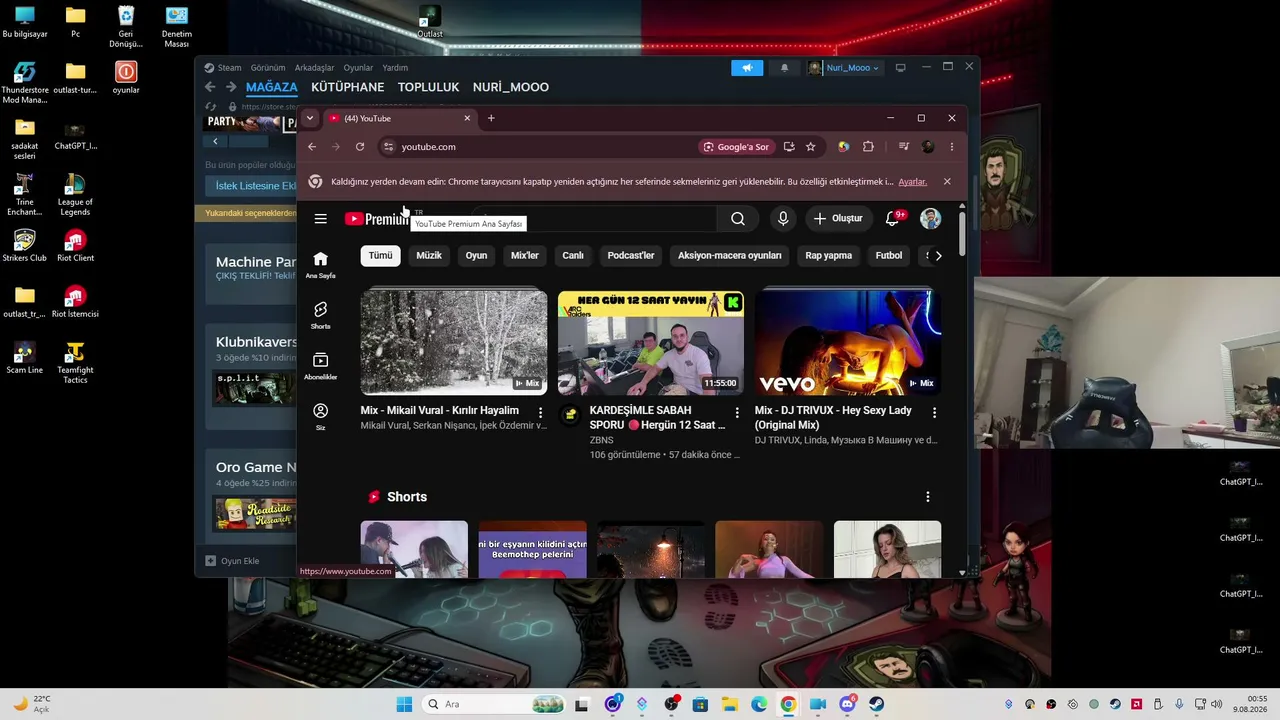Image resolution: width=1280 pixels, height=720 pixels.
Task: Go back in the Steam window
Action: coord(210,87)
